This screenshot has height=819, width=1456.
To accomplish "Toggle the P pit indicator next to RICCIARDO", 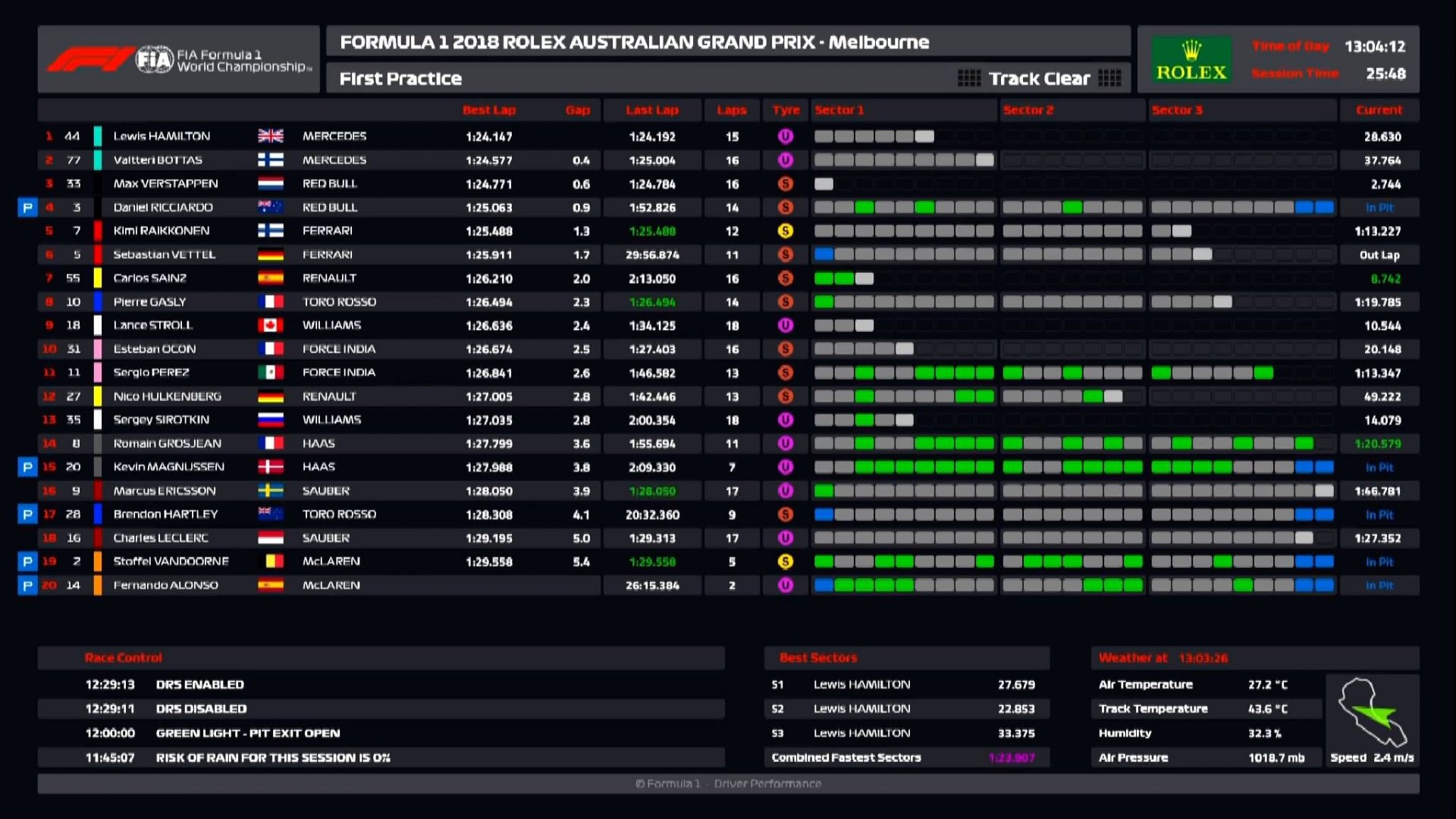I will pyautogui.click(x=27, y=207).
